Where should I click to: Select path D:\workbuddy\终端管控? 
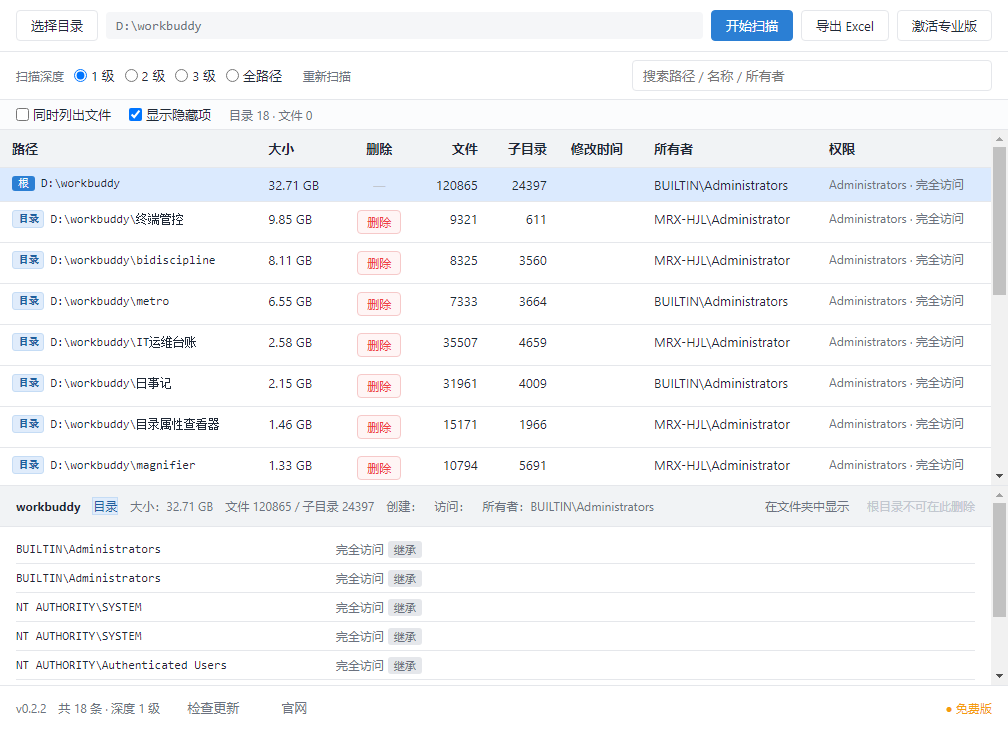pos(117,219)
